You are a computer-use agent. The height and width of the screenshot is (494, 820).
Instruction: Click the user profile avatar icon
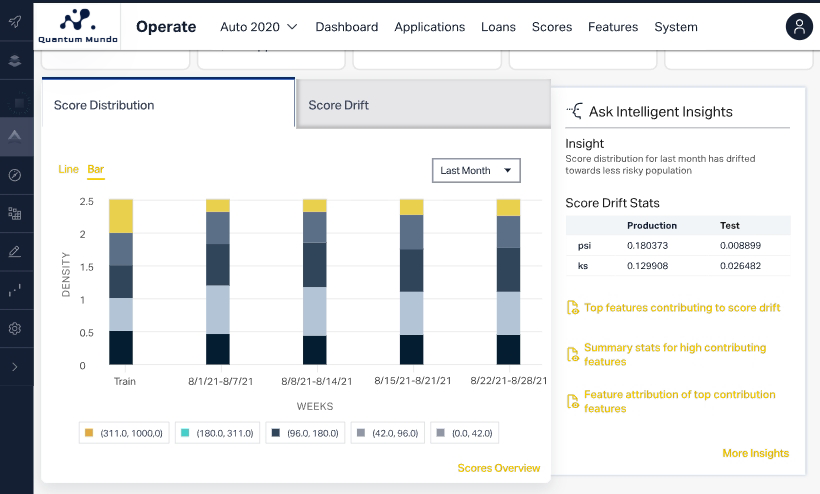point(800,27)
